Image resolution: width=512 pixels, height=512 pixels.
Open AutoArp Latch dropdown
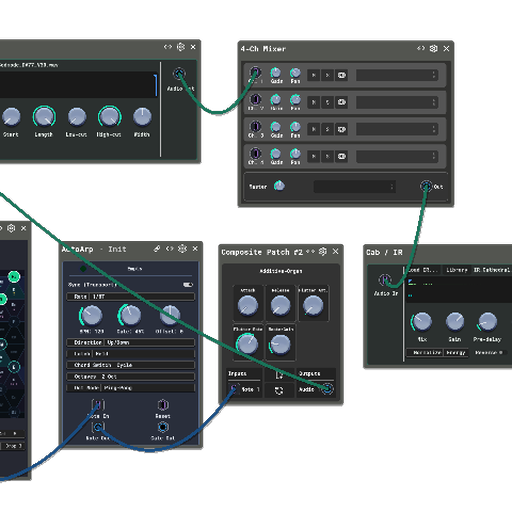coord(131,354)
